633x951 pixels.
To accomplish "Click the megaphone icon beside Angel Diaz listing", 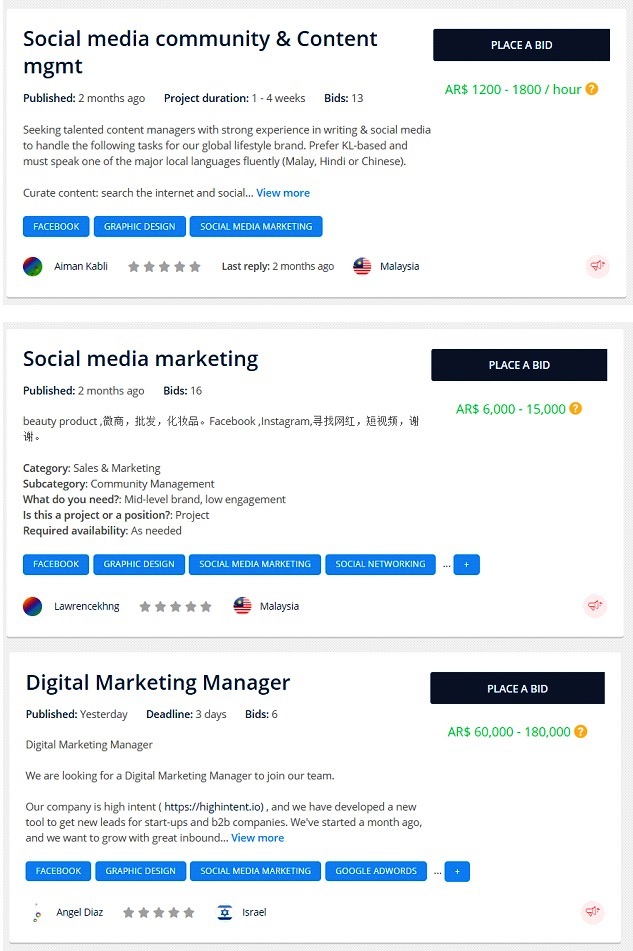I will click(x=593, y=912).
